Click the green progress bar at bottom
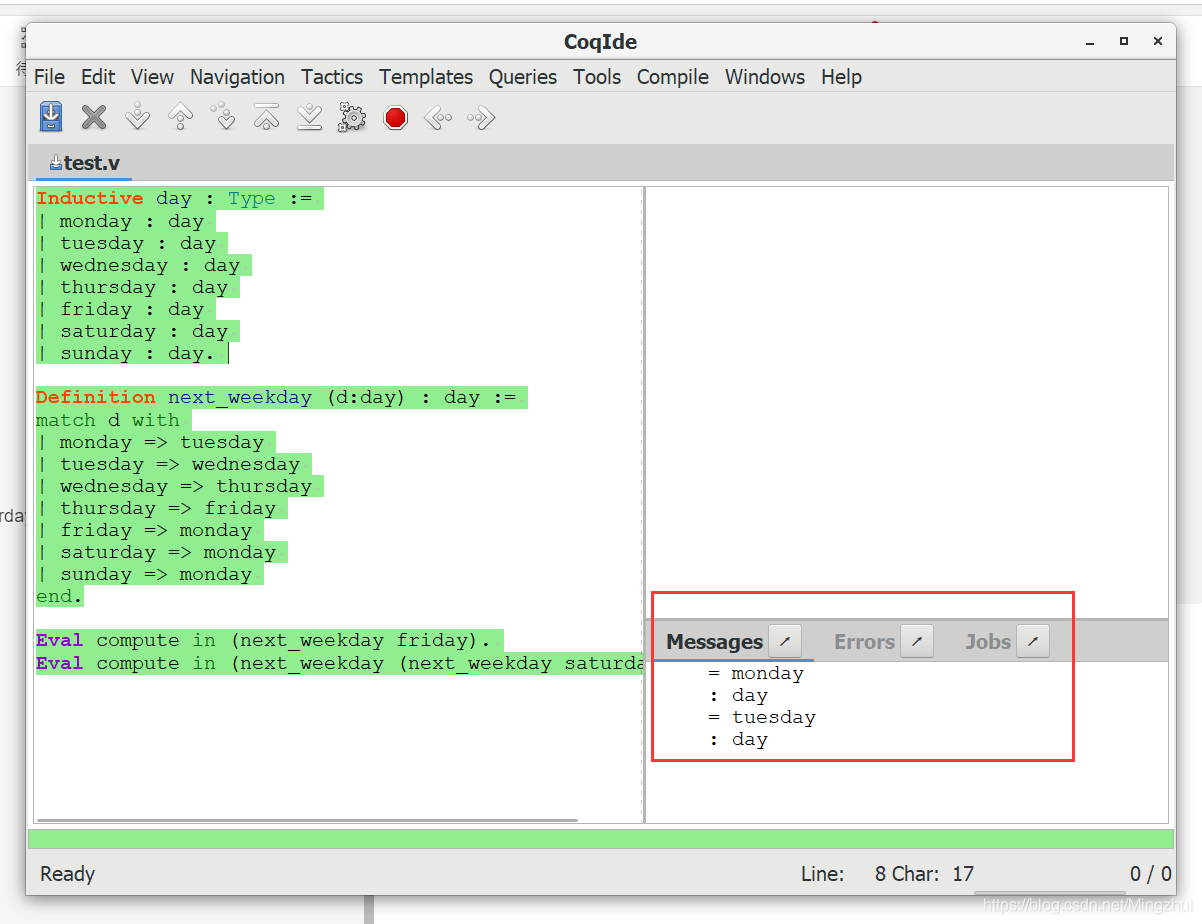1202x924 pixels. [601, 839]
